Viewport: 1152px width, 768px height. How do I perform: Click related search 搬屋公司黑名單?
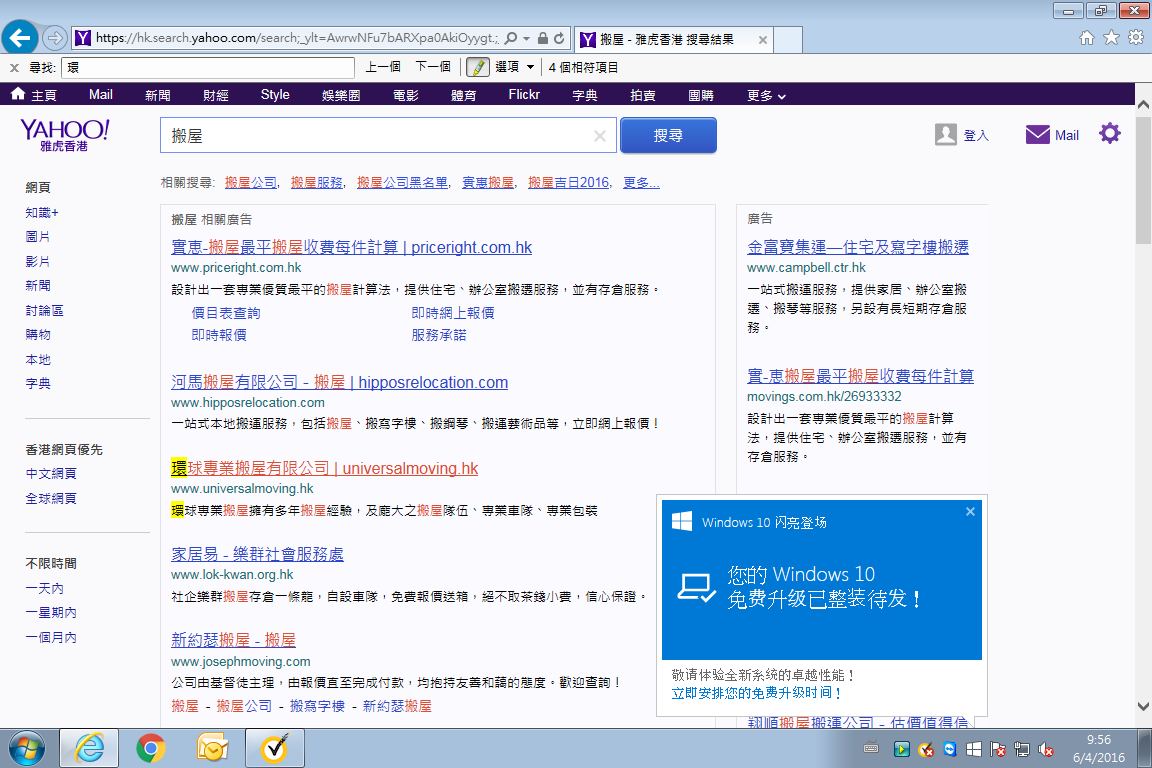point(402,183)
